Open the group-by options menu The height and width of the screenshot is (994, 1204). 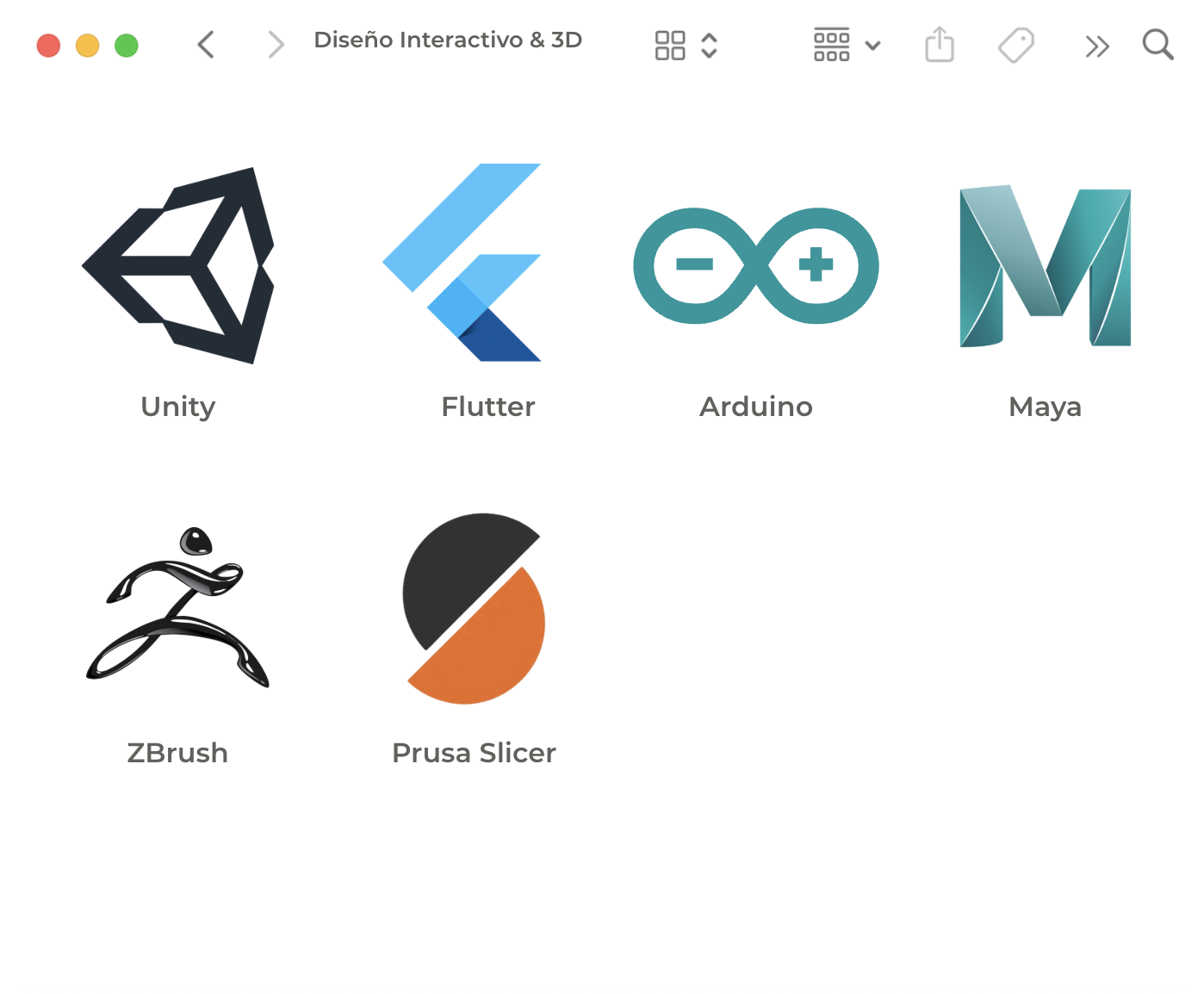[x=832, y=45]
